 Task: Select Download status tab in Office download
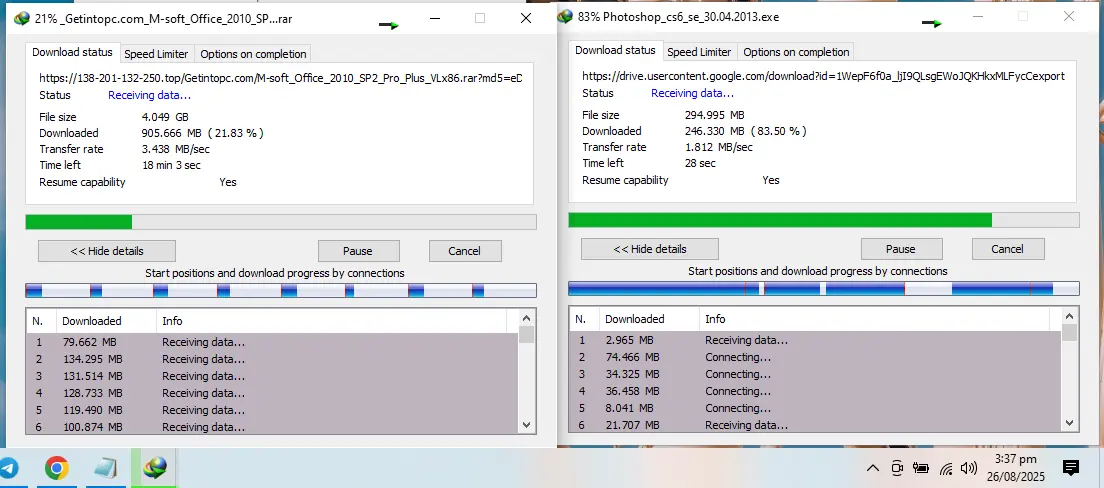point(72,52)
